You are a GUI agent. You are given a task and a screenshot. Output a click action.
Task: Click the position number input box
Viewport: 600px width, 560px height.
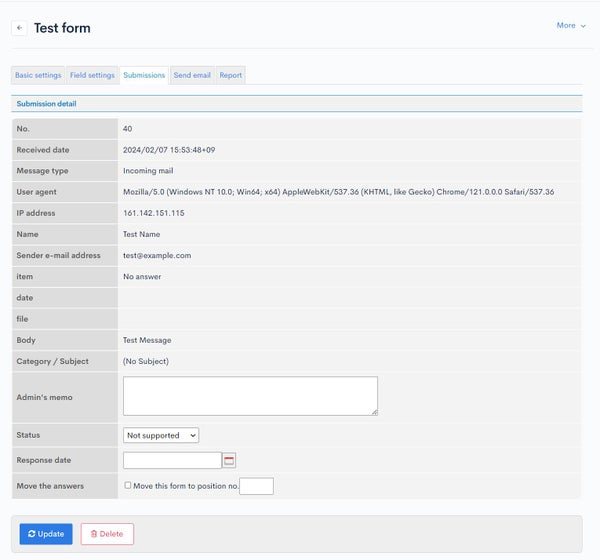pos(256,486)
